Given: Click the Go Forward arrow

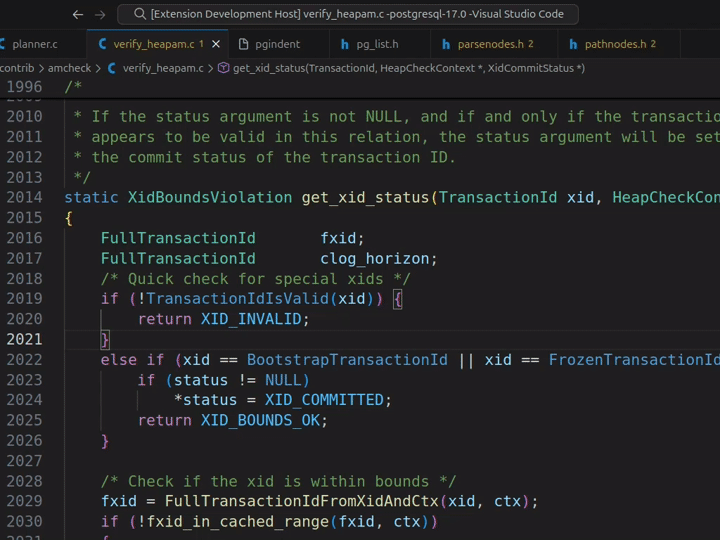Looking at the screenshot, I should point(100,14).
